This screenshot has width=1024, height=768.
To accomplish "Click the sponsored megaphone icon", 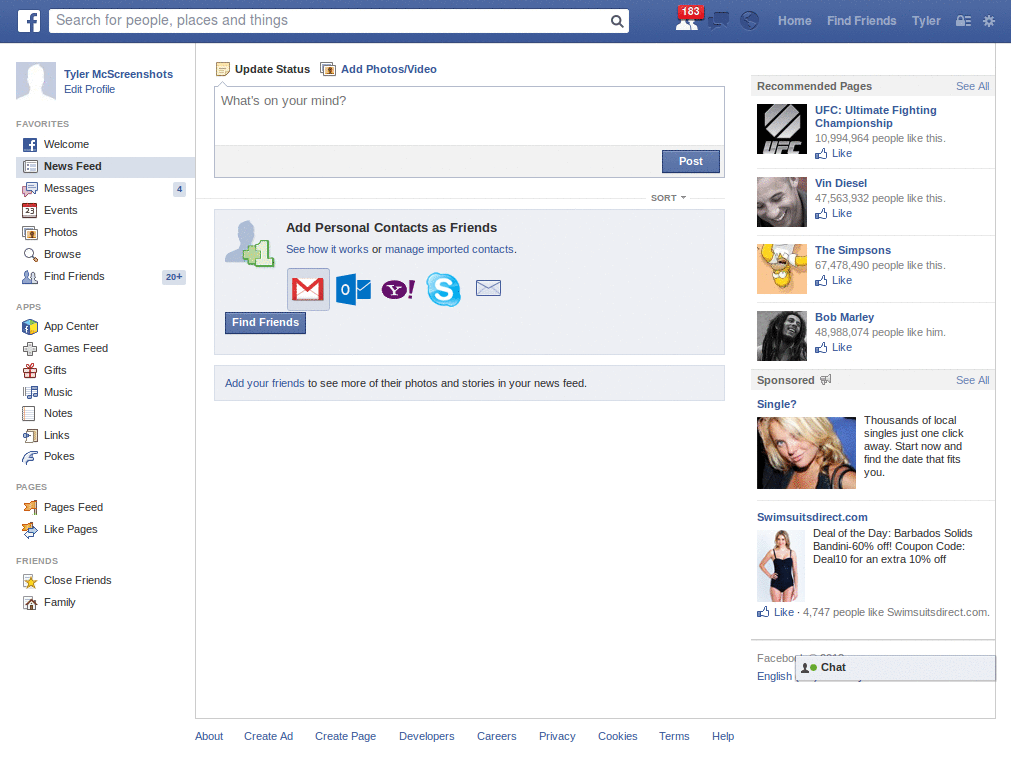I will pyautogui.click(x=825, y=380).
